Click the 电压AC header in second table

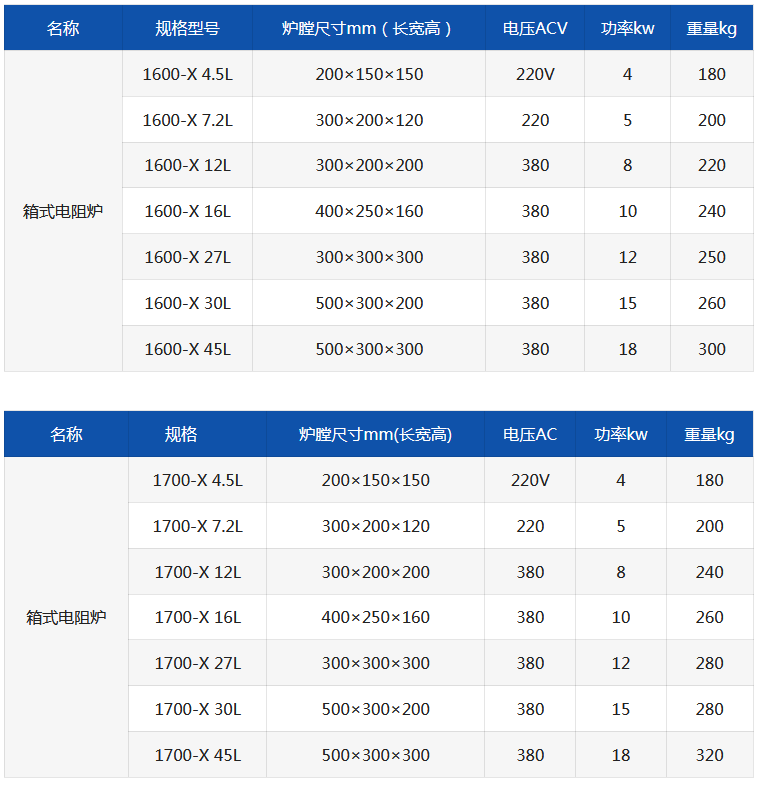[530, 434]
